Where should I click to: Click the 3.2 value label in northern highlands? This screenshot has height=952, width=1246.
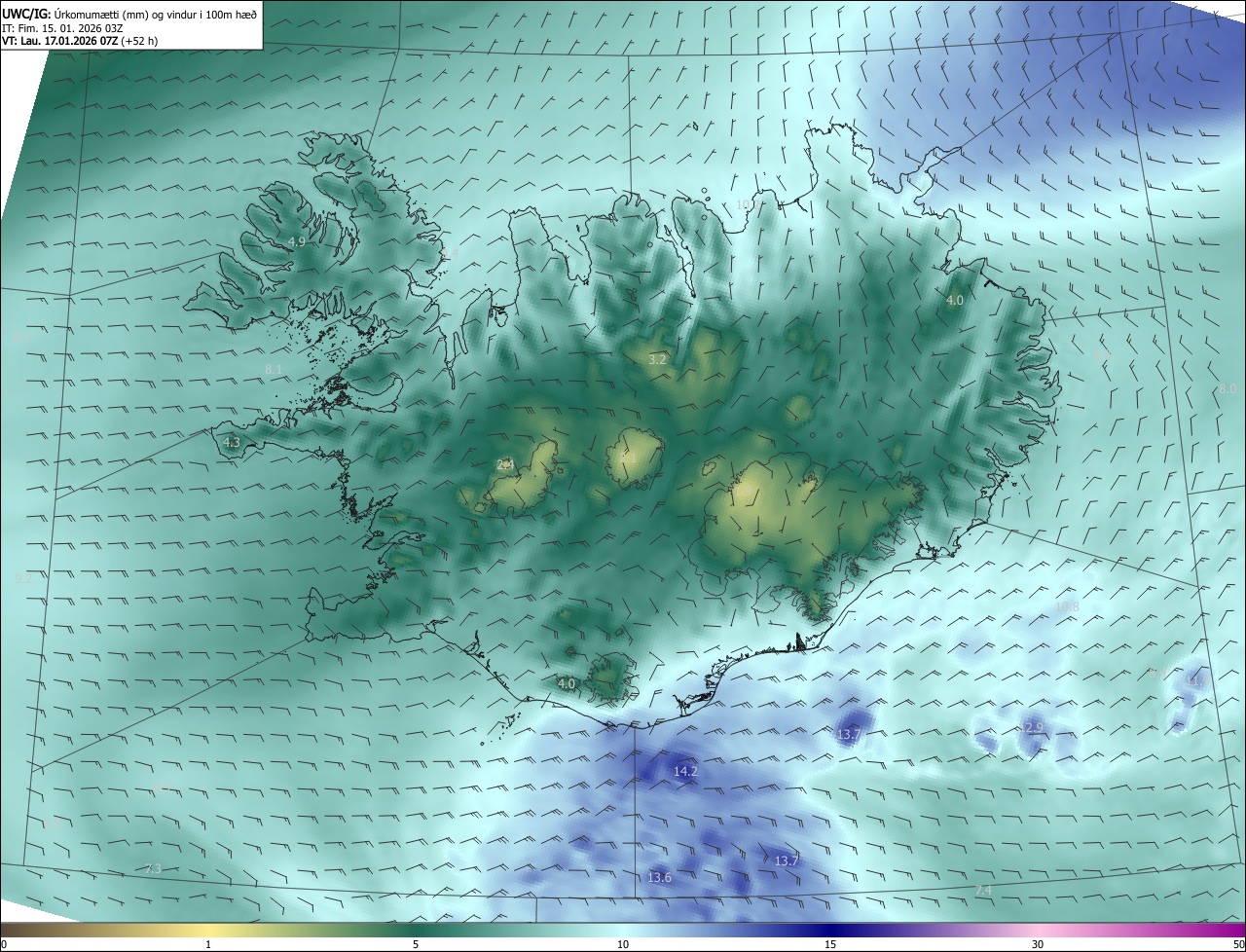coord(657,359)
